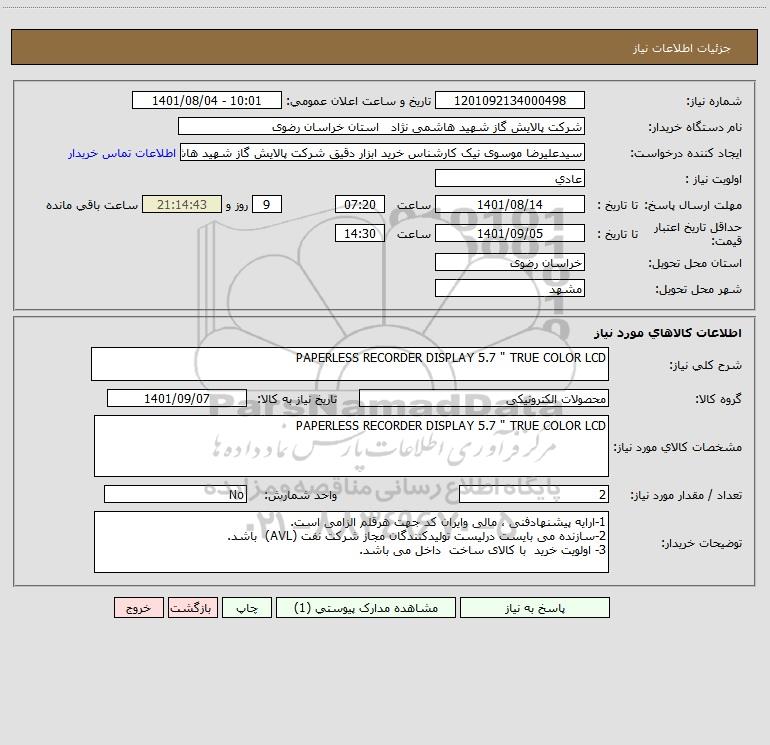Click the label شهر محل تحویل

698,289
